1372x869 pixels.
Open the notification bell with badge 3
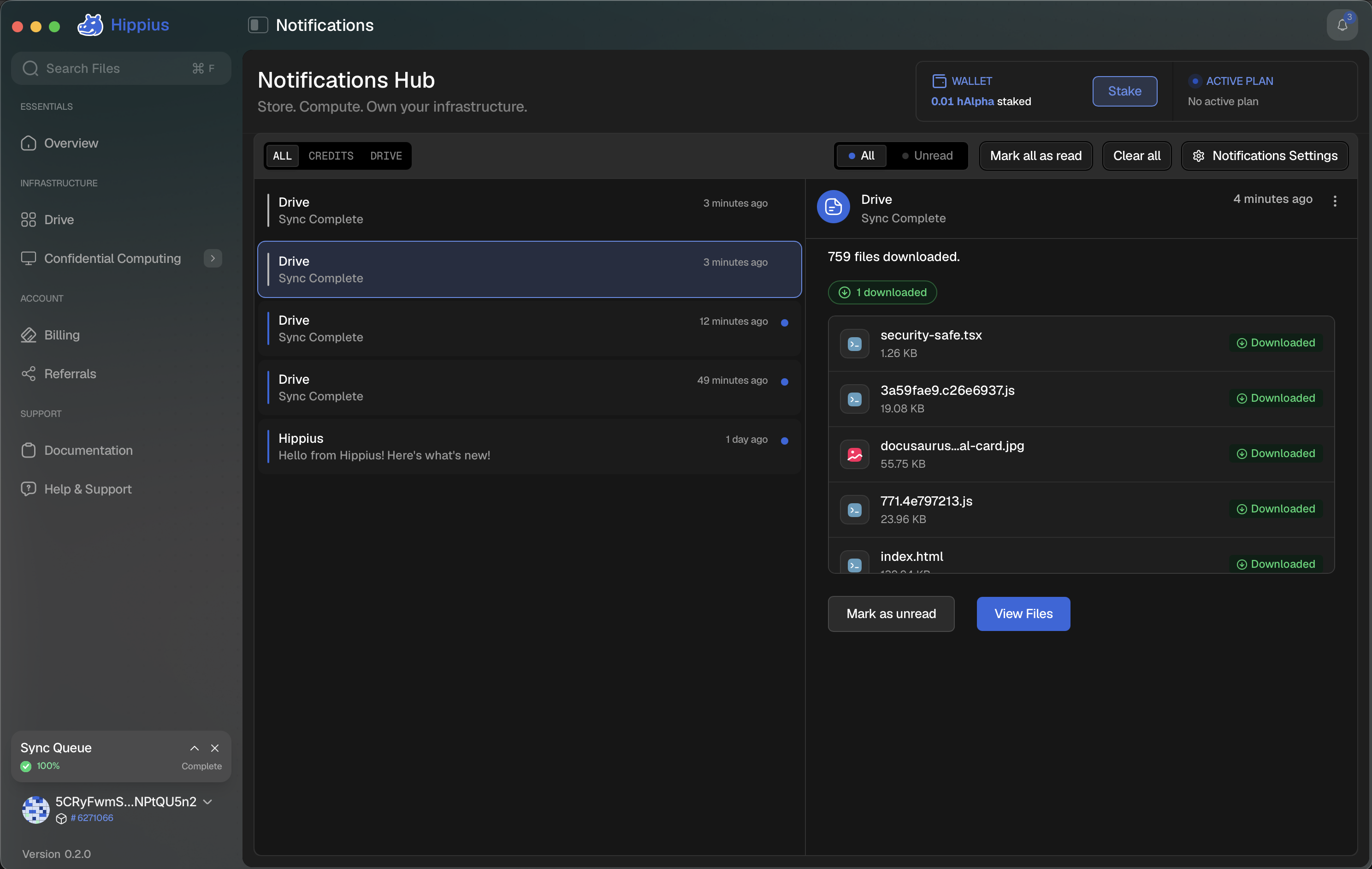[1342, 25]
